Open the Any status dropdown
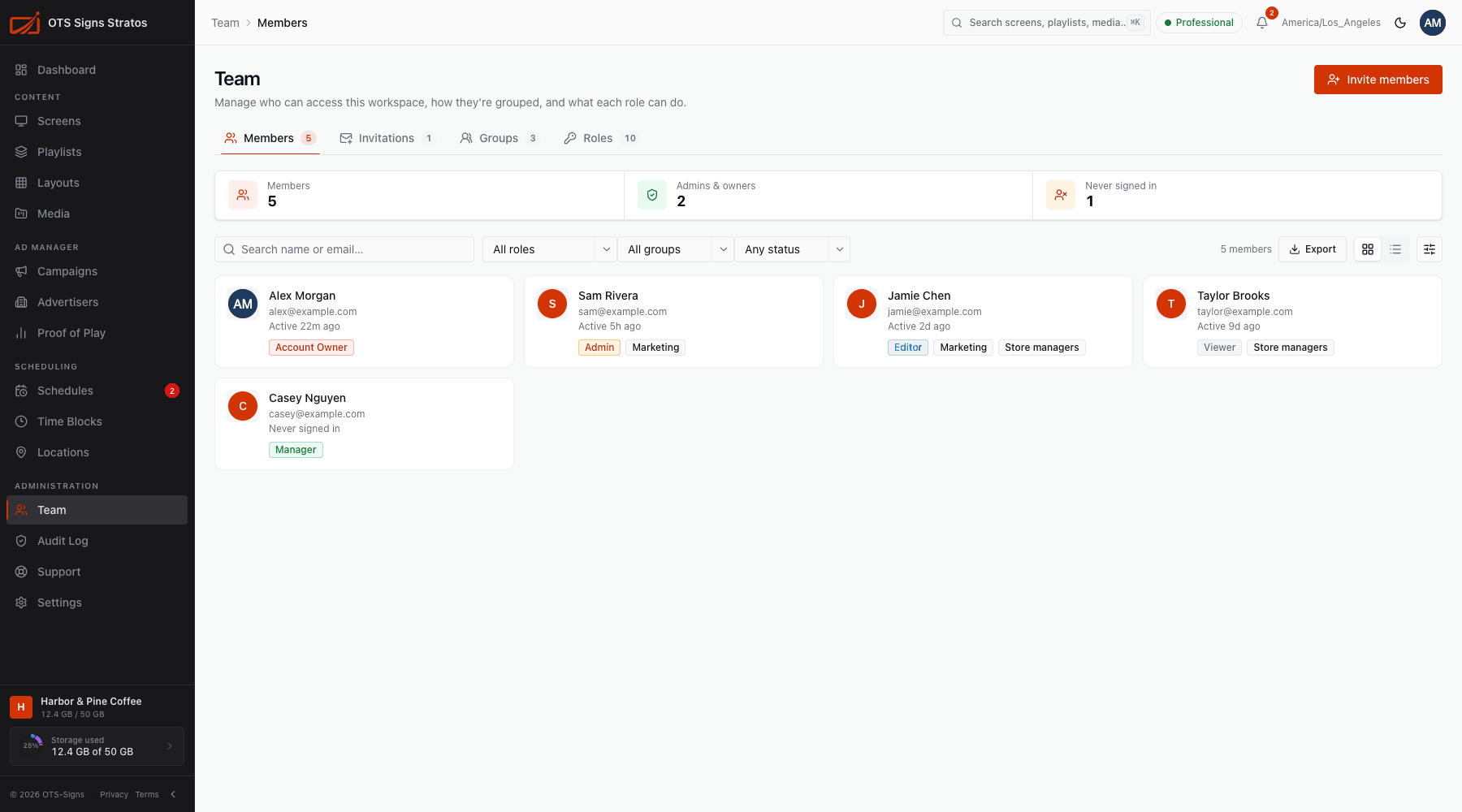 (x=792, y=249)
